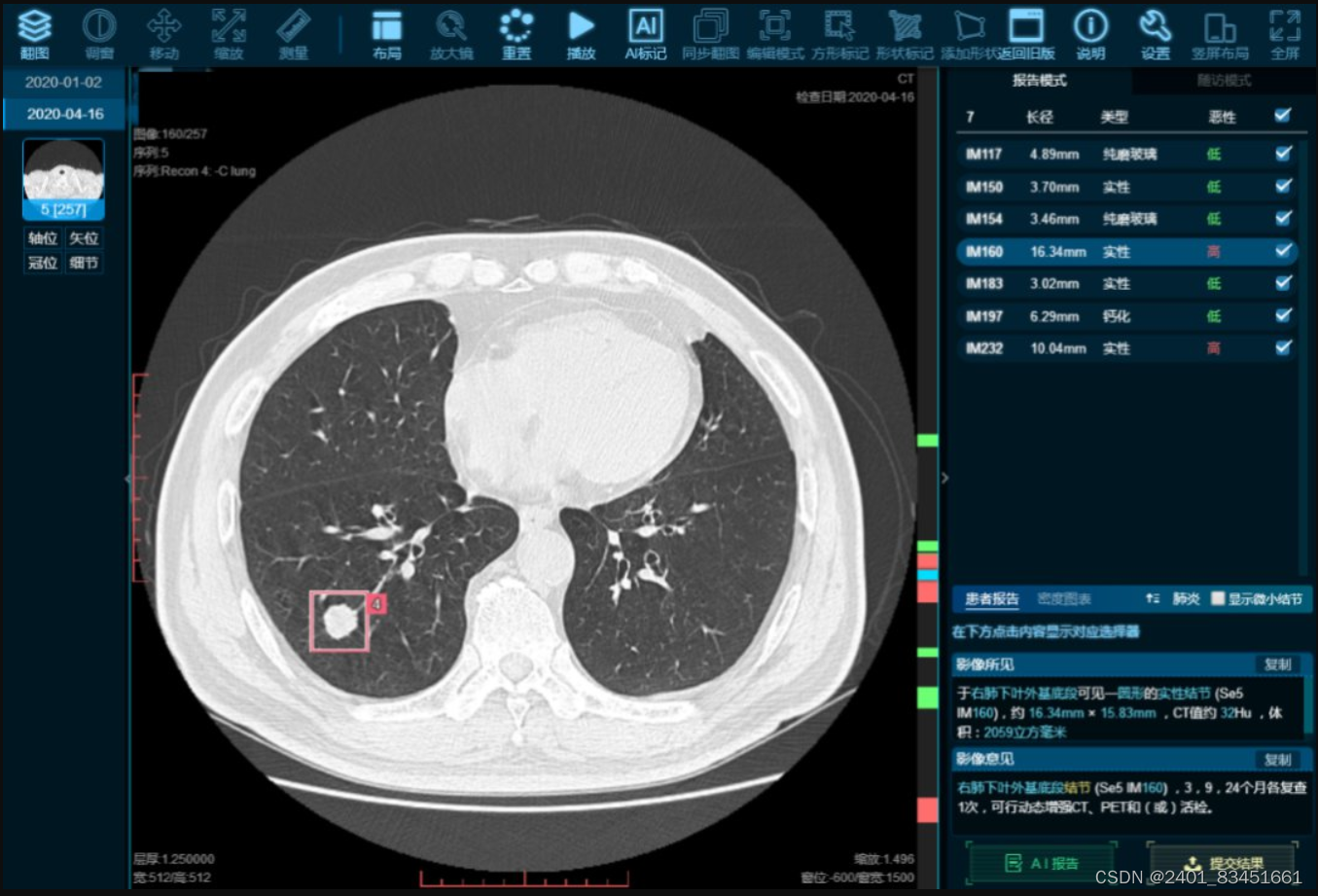Switch to 随访模式 tab
Viewport: 1318px width, 896px height.
pos(1224,81)
